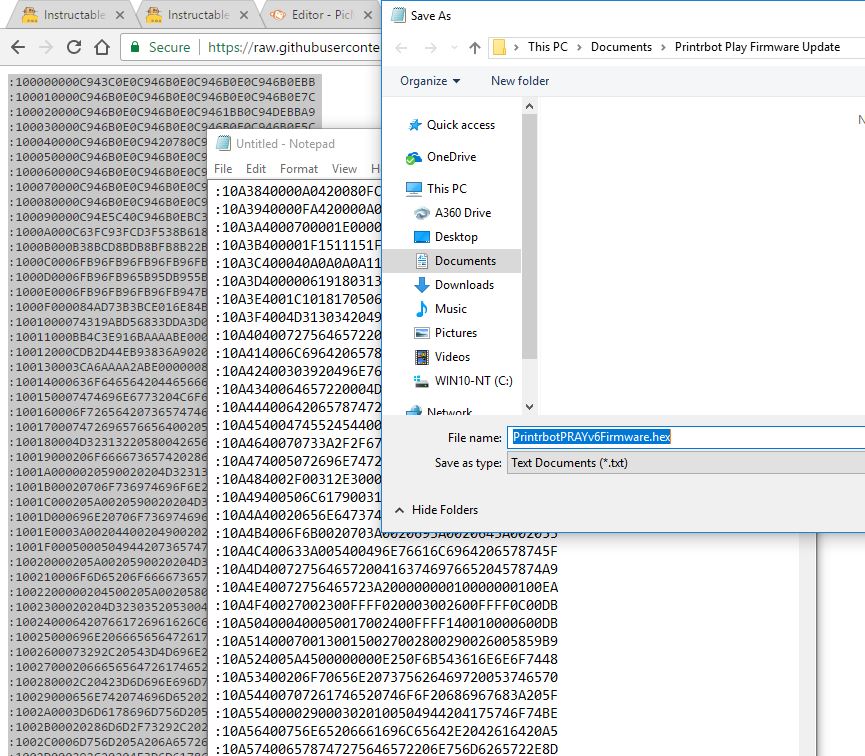Image resolution: width=865 pixels, height=756 pixels.
Task: Click navigation pane scroll up arrow
Action: (530, 107)
